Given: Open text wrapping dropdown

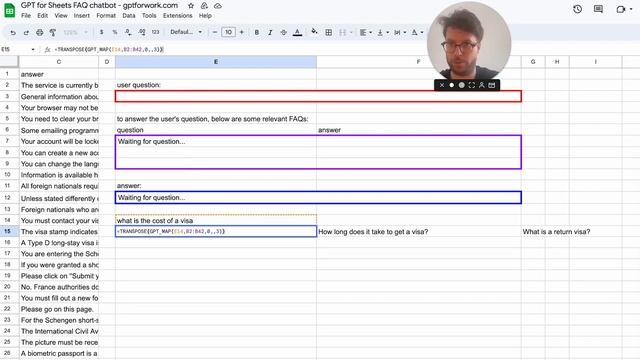Looking at the screenshot, I should (x=400, y=32).
